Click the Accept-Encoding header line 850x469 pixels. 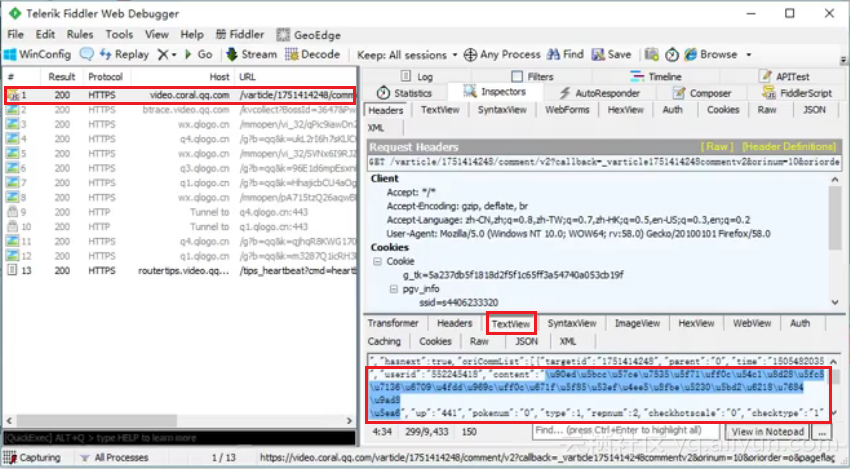point(457,206)
